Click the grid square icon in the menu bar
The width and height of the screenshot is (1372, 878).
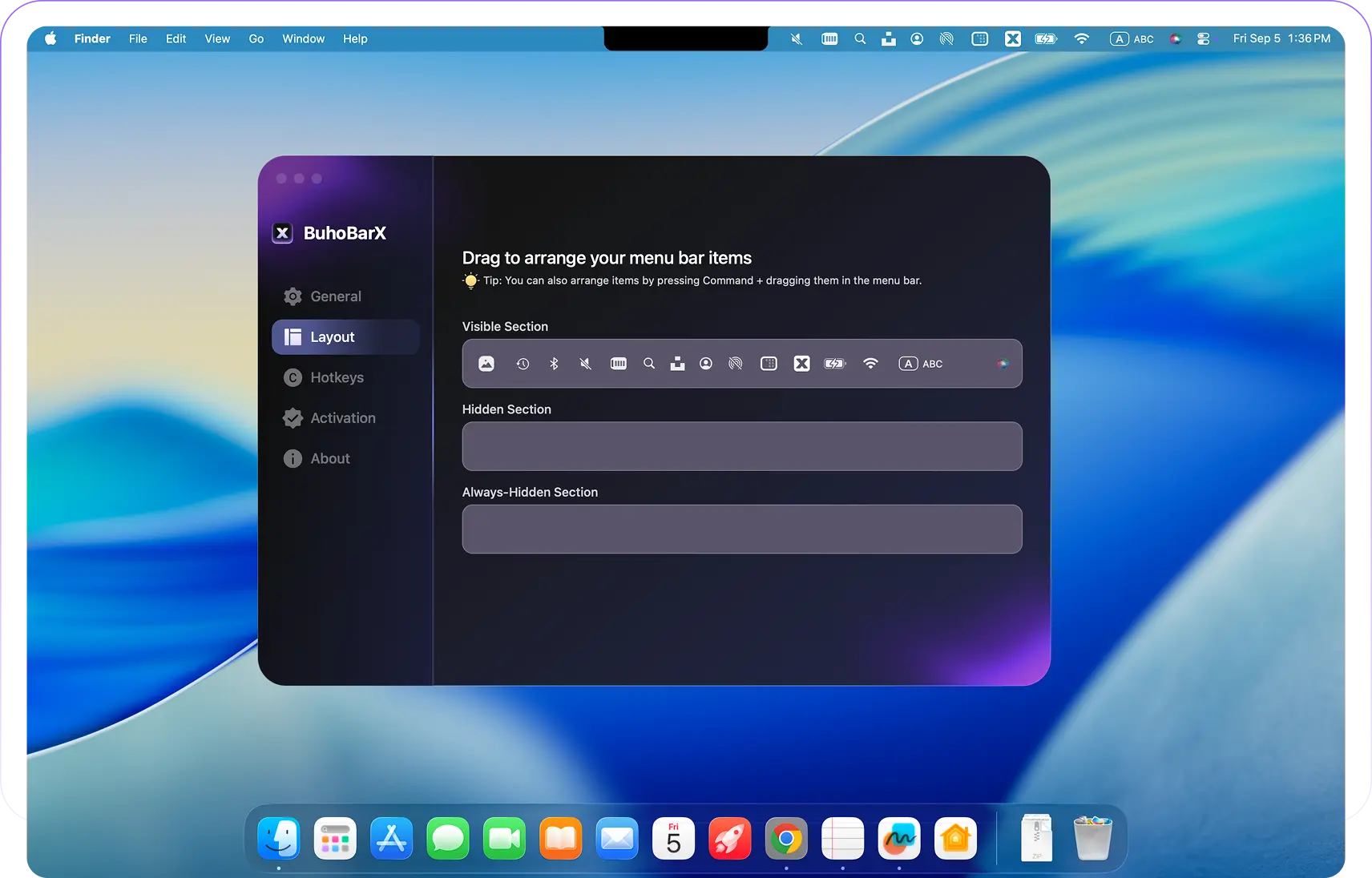(979, 38)
